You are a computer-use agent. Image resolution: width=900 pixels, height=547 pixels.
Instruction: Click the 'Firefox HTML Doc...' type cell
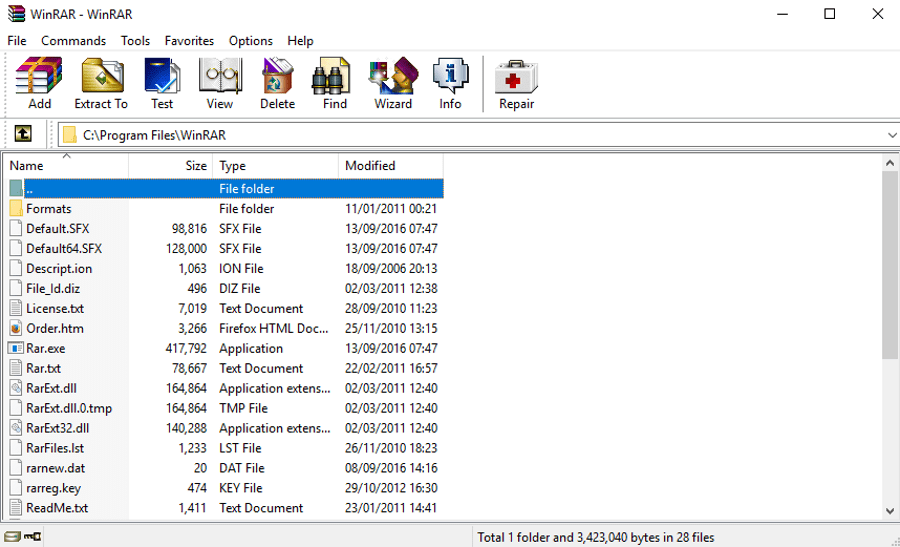[273, 328]
